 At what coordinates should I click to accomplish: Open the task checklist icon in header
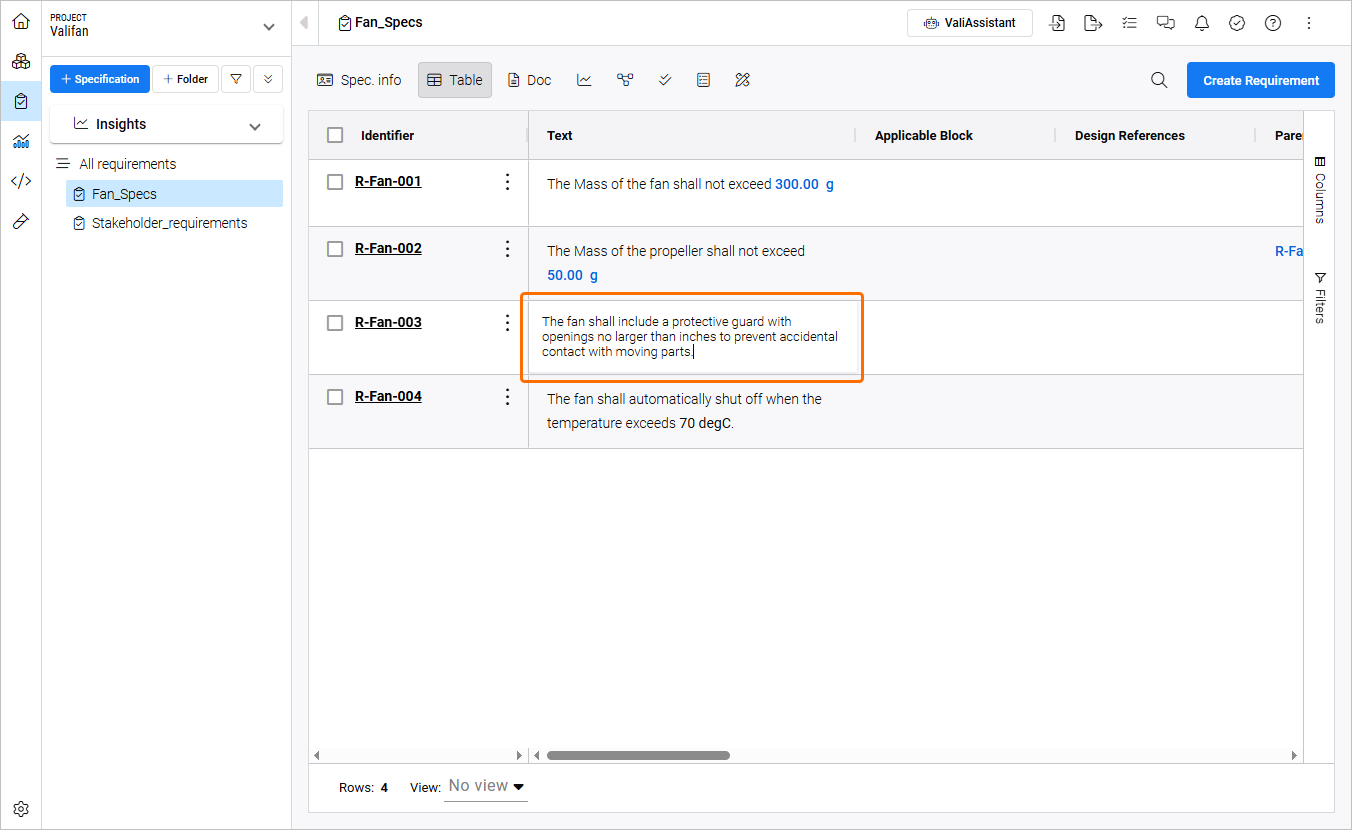(1129, 23)
